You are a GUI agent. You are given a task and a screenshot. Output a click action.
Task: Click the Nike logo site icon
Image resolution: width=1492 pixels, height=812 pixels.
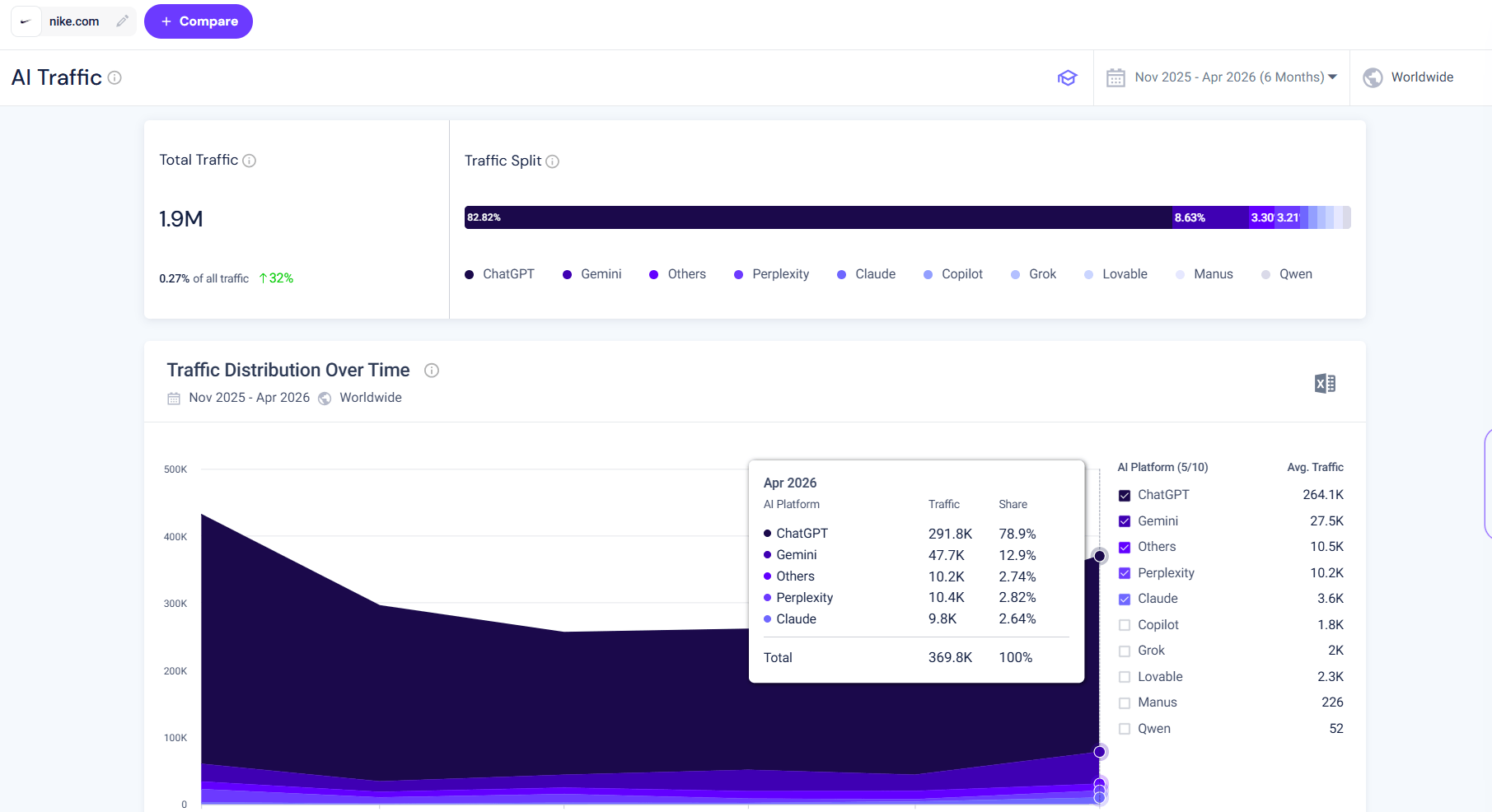coord(26,21)
